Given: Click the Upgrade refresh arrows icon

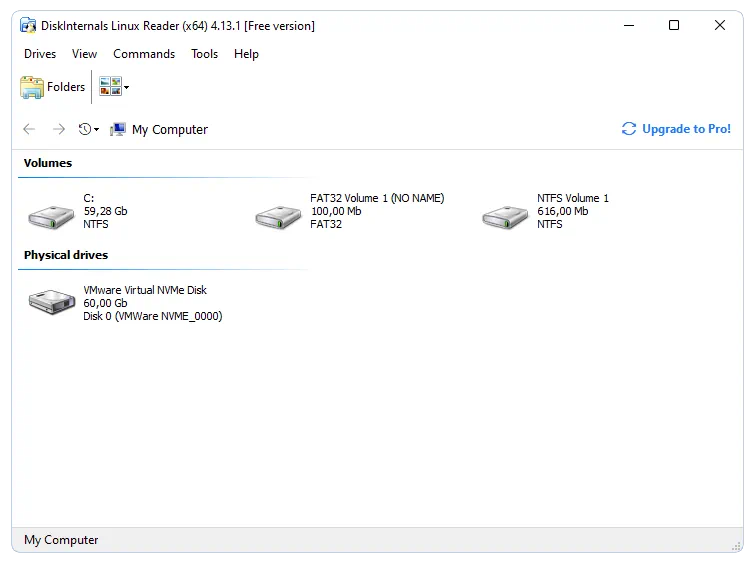Looking at the screenshot, I should pyautogui.click(x=628, y=129).
